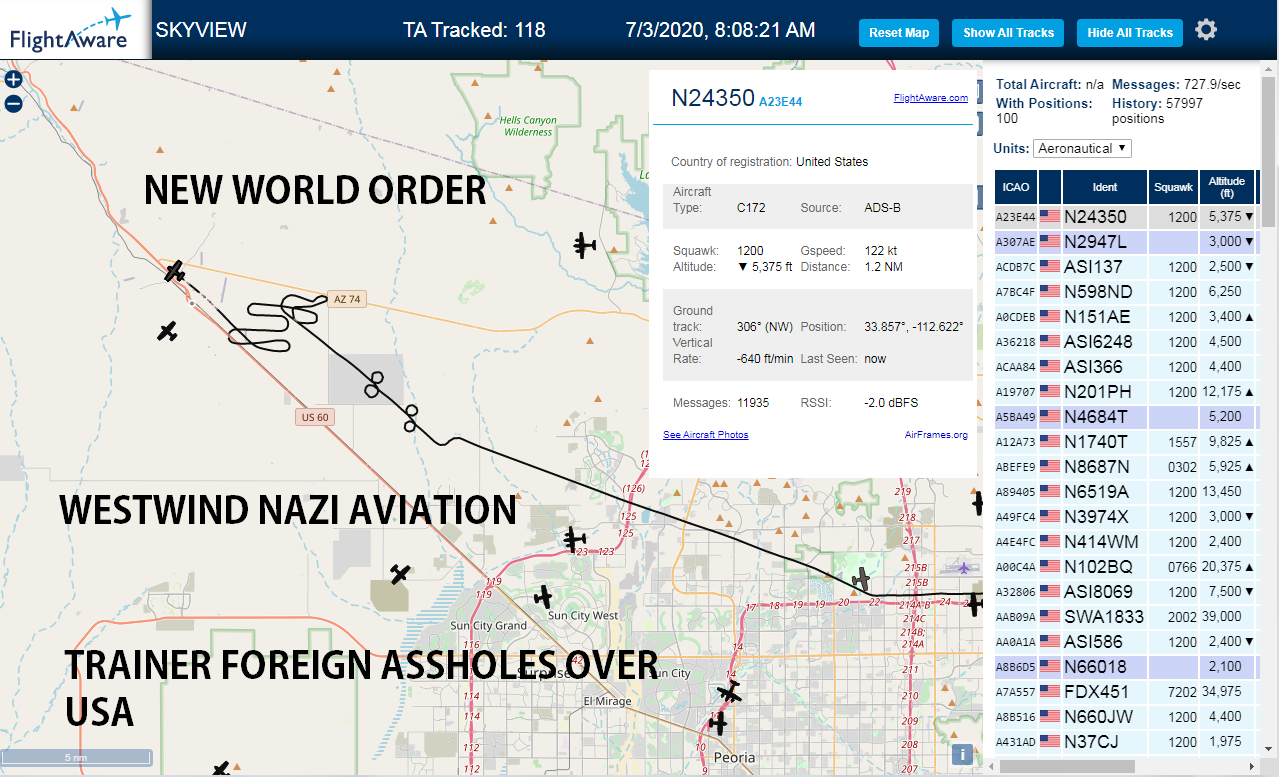Click Hide All Tracks button
The height and width of the screenshot is (777, 1279).
click(1130, 33)
